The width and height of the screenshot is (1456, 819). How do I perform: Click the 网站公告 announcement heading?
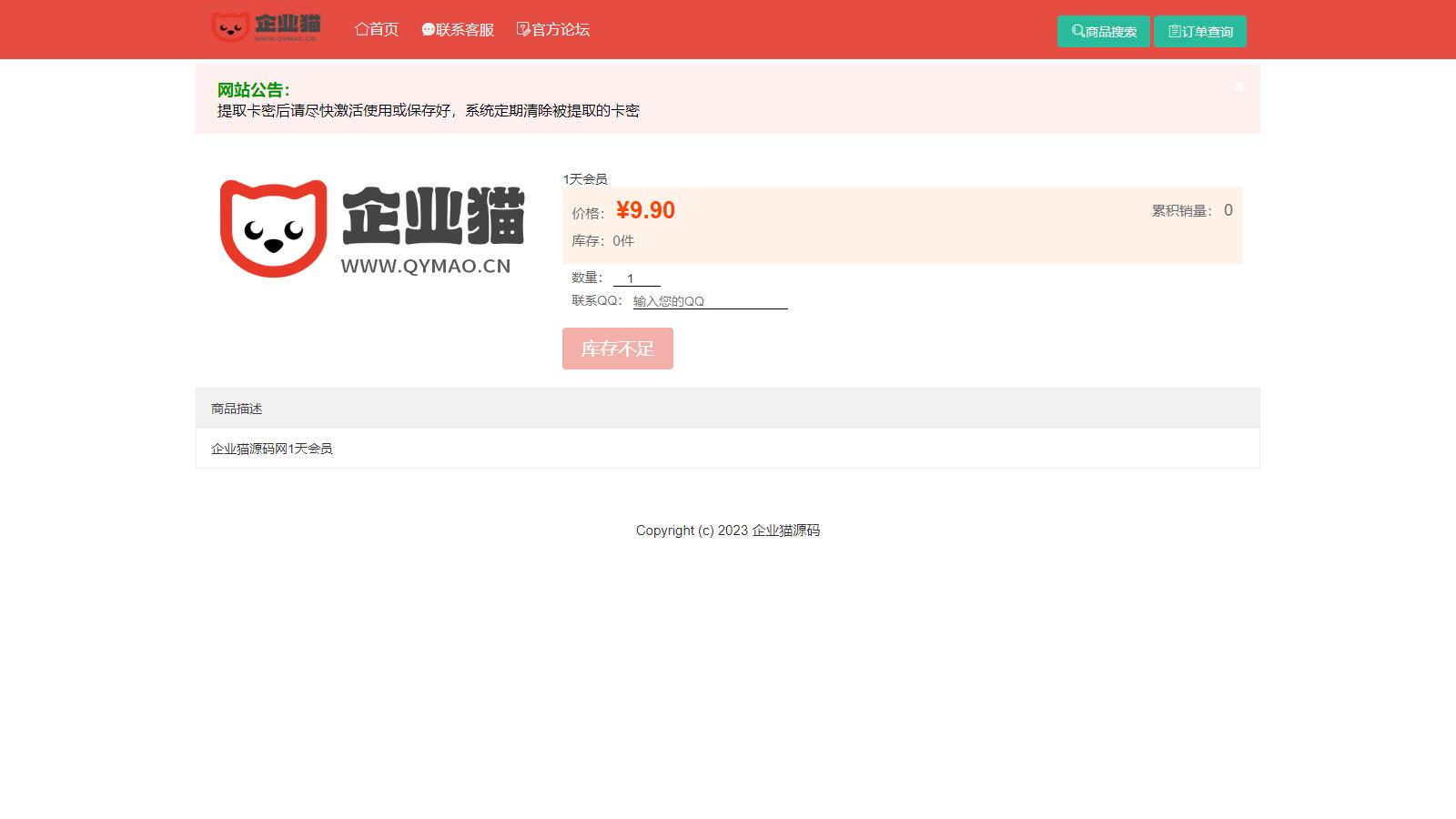tap(254, 90)
